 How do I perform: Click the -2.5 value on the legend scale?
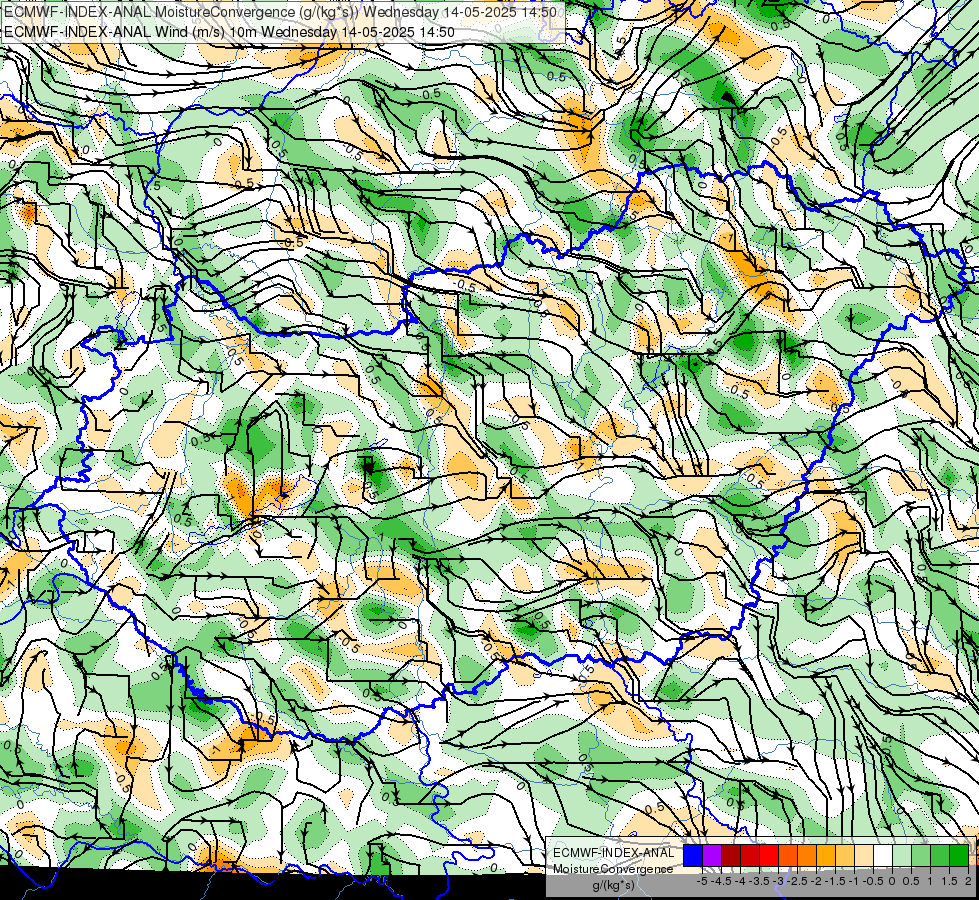[x=797, y=881]
